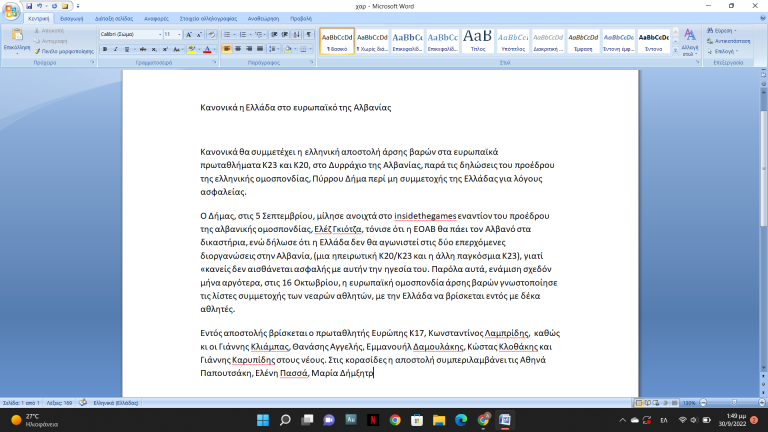768x432 pixels.
Task: Click the Εύρεση find button
Action: (721, 31)
